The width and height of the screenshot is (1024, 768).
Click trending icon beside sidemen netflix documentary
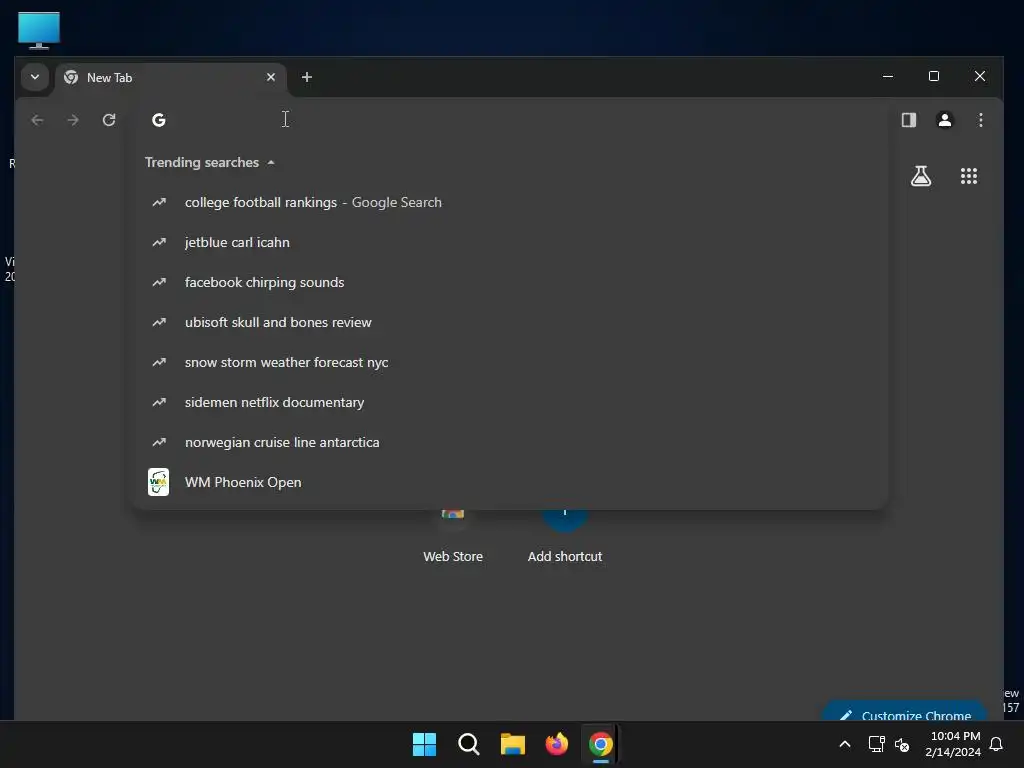coord(159,402)
